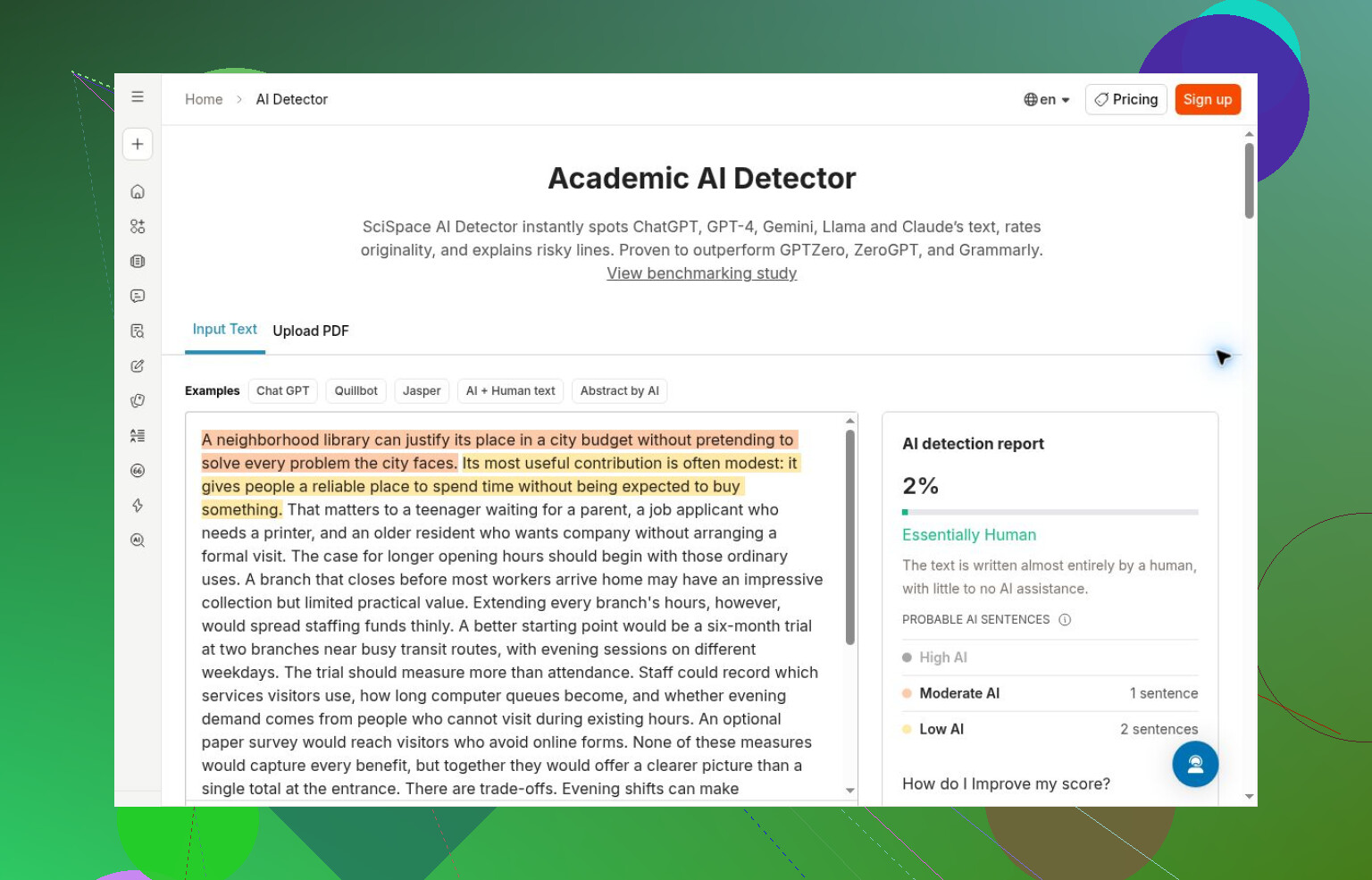The width and height of the screenshot is (1372, 880).
Task: Switch to the Upload PDF tab
Action: pos(311,331)
